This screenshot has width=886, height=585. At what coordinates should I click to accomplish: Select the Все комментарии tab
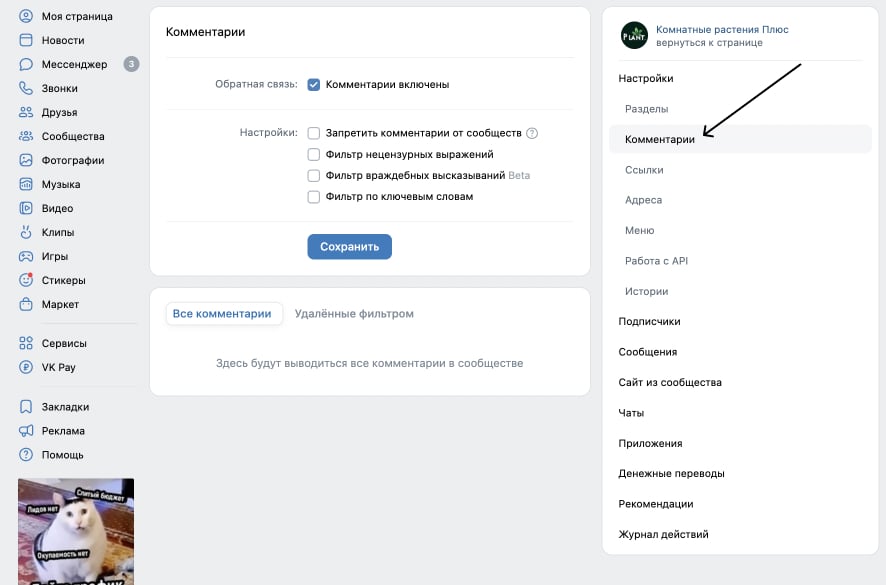pos(224,313)
